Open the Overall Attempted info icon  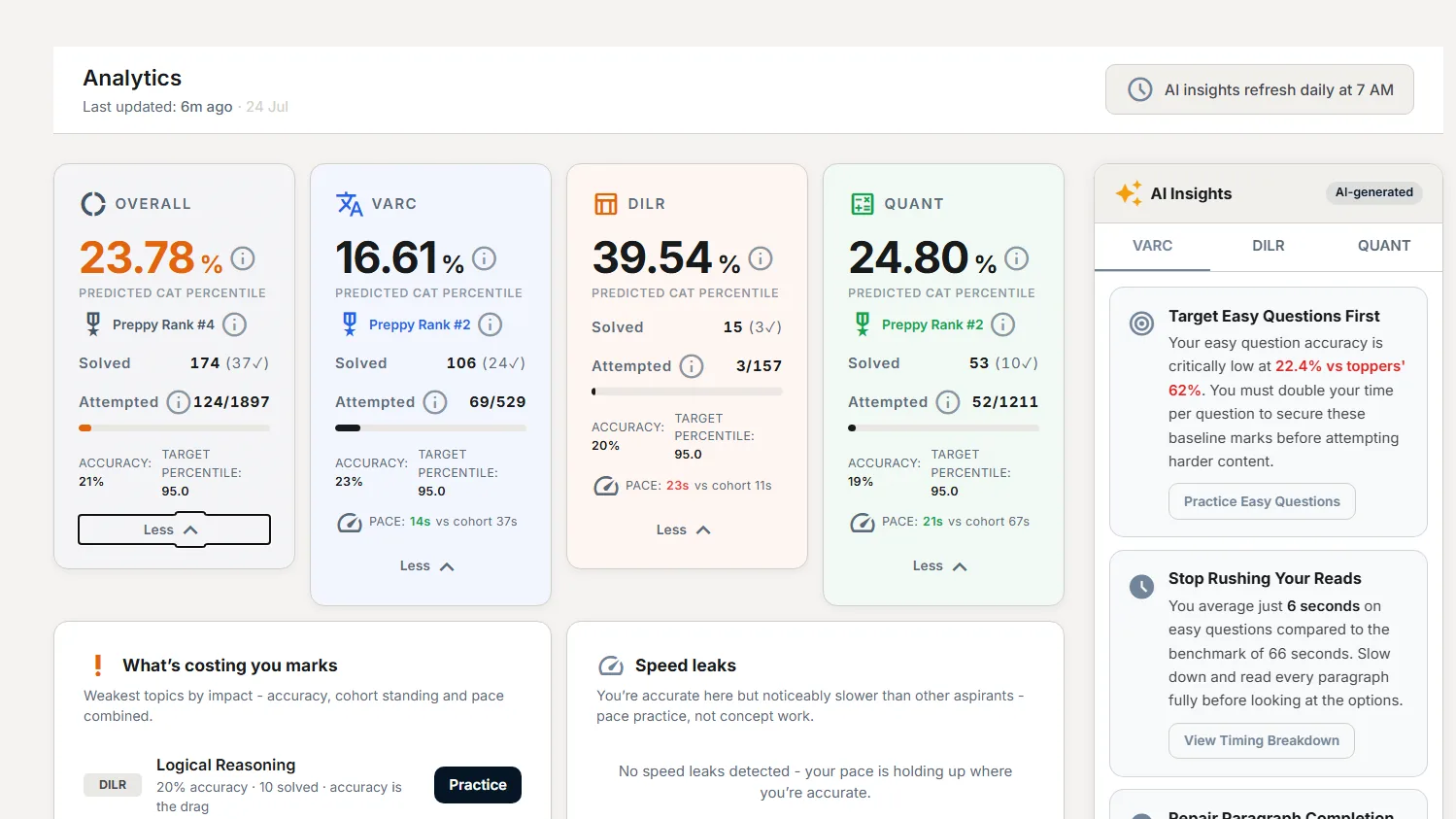click(x=179, y=402)
